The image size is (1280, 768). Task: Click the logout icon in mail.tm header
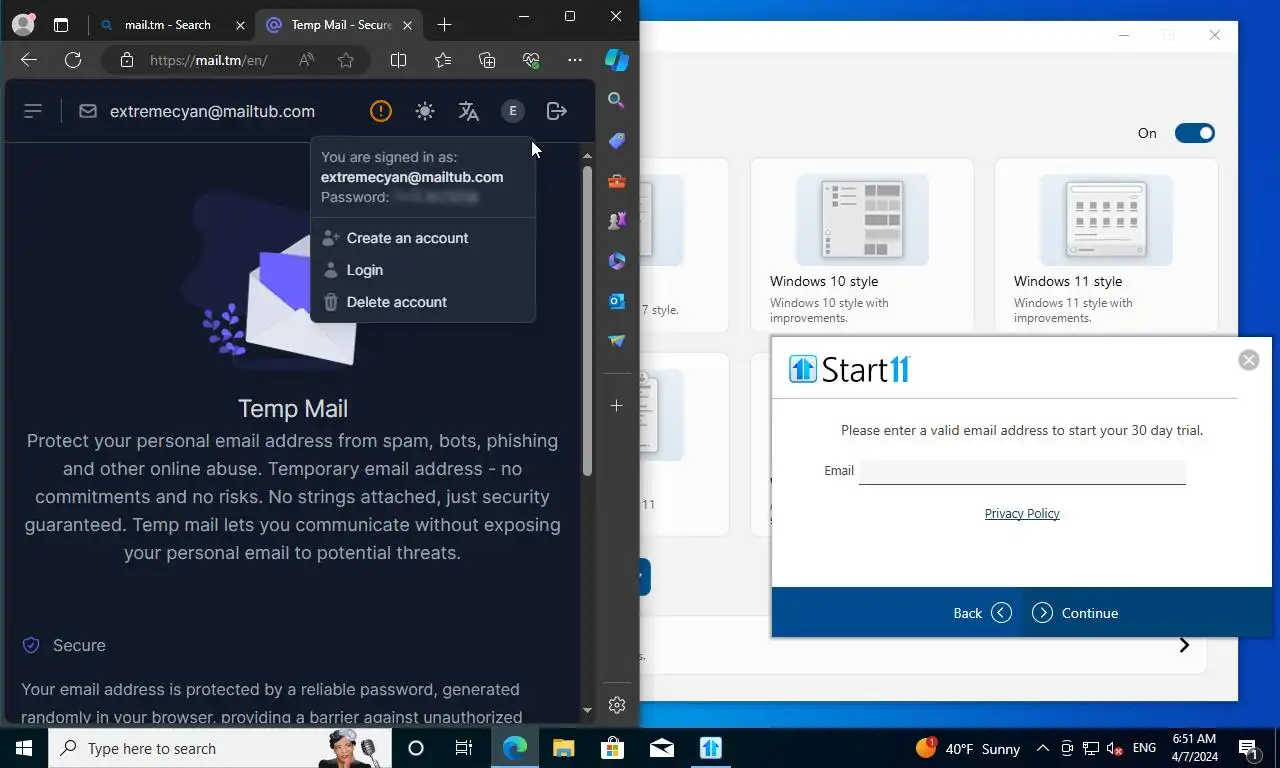click(x=557, y=111)
